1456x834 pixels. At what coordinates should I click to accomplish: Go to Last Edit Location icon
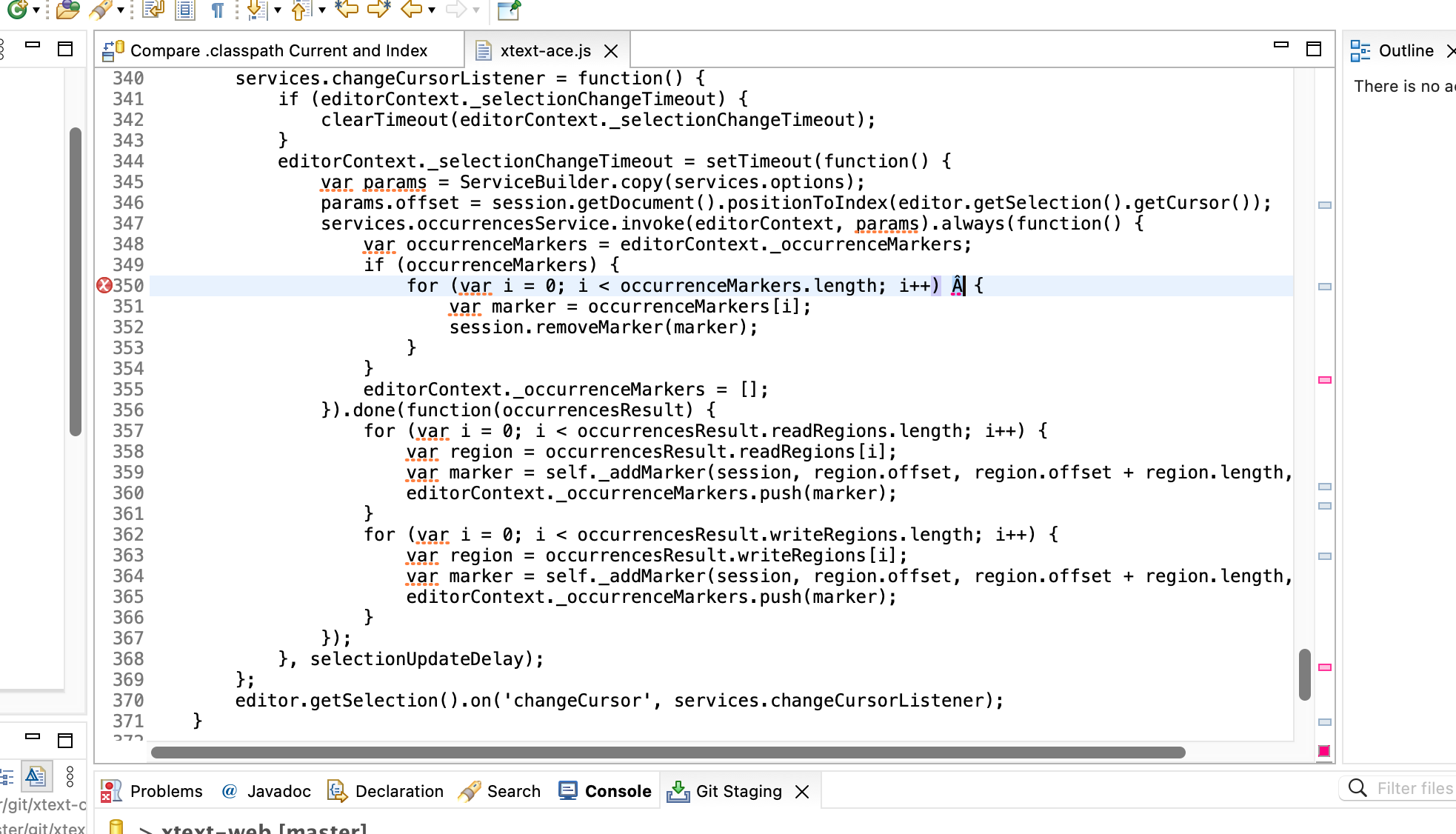pyautogui.click(x=346, y=10)
